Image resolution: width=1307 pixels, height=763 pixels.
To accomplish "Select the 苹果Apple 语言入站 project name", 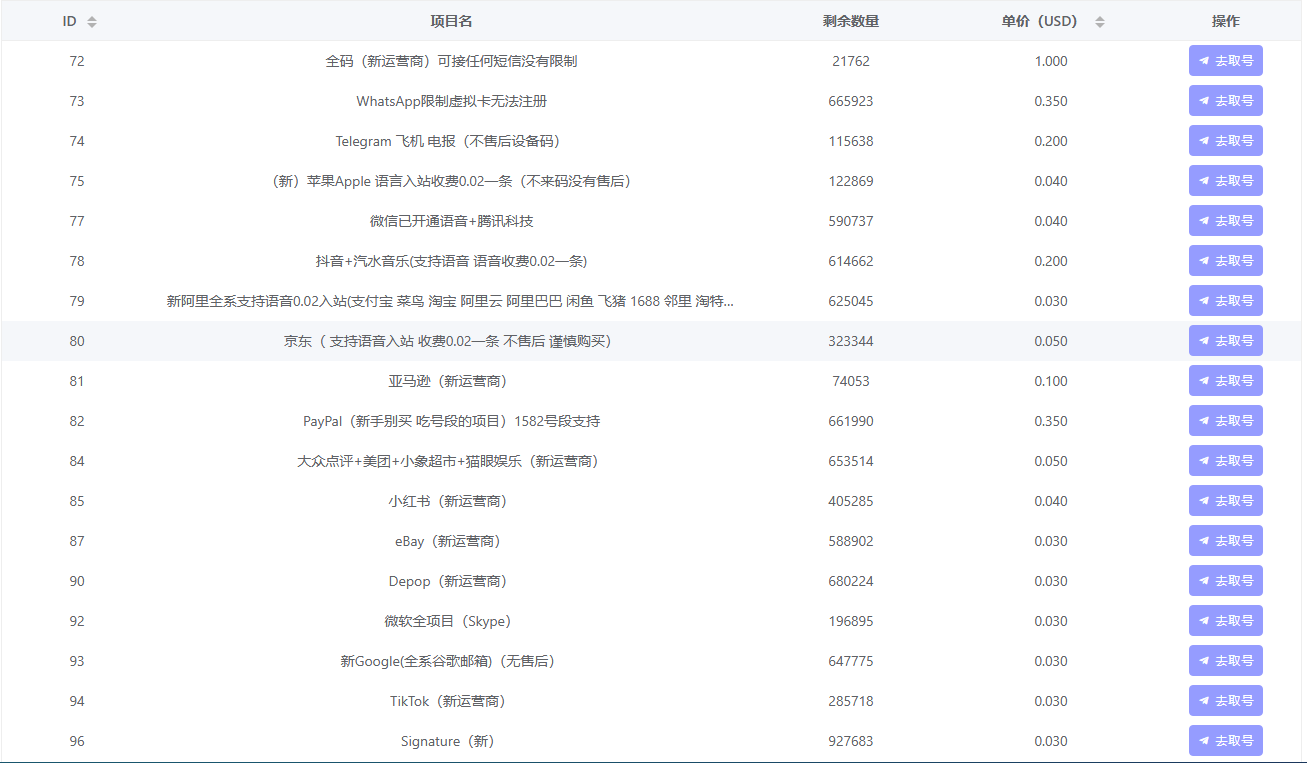I will (451, 181).
